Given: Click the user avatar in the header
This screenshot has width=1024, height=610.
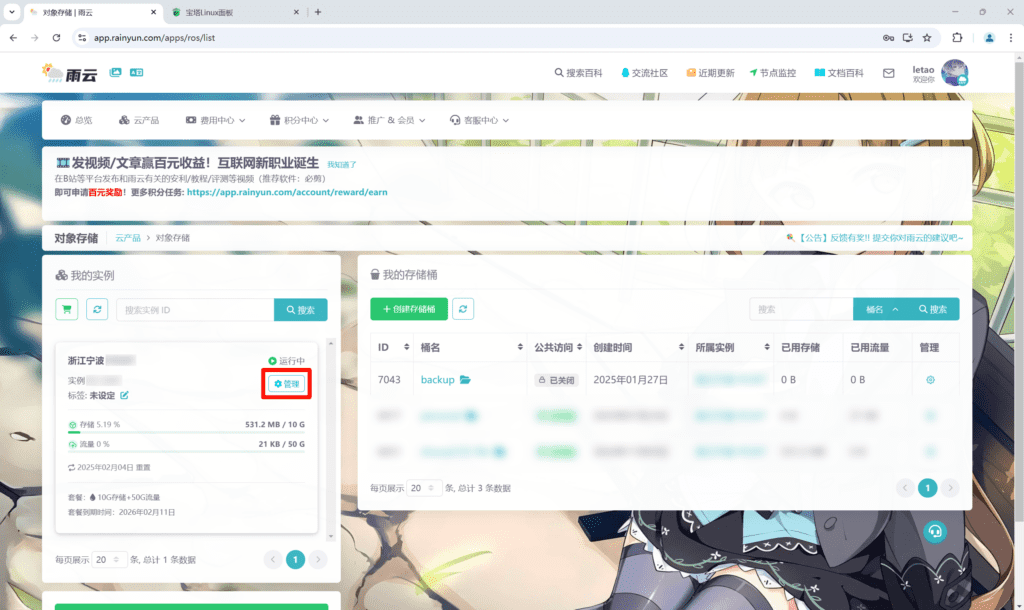Looking at the screenshot, I should (955, 73).
